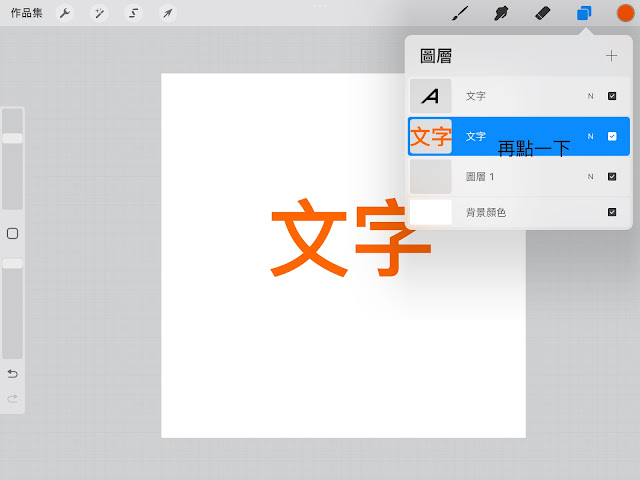The width and height of the screenshot is (640, 480).
Task: Select the 圖層 1 layer
Action: tap(519, 176)
